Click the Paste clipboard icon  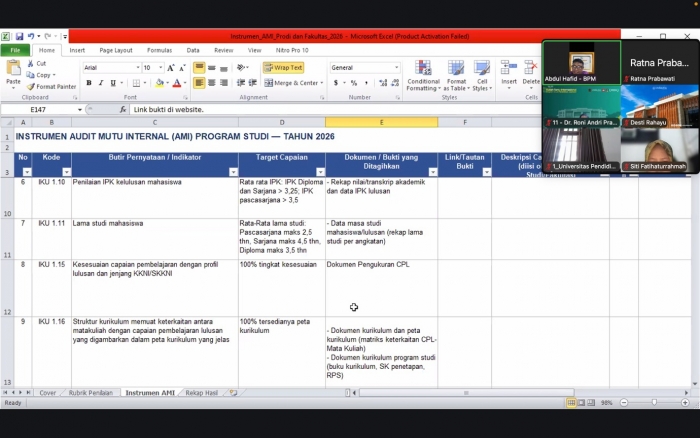[13, 68]
